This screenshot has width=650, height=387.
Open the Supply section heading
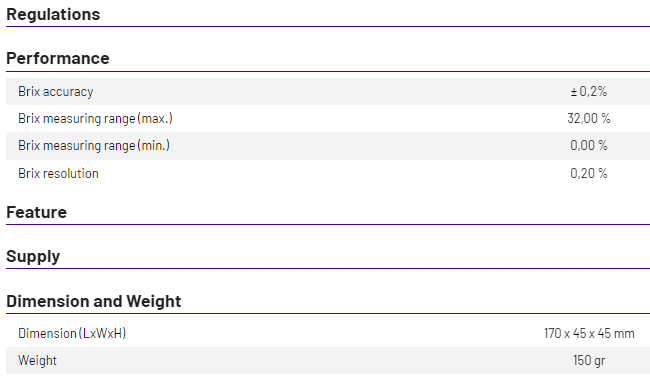33,256
